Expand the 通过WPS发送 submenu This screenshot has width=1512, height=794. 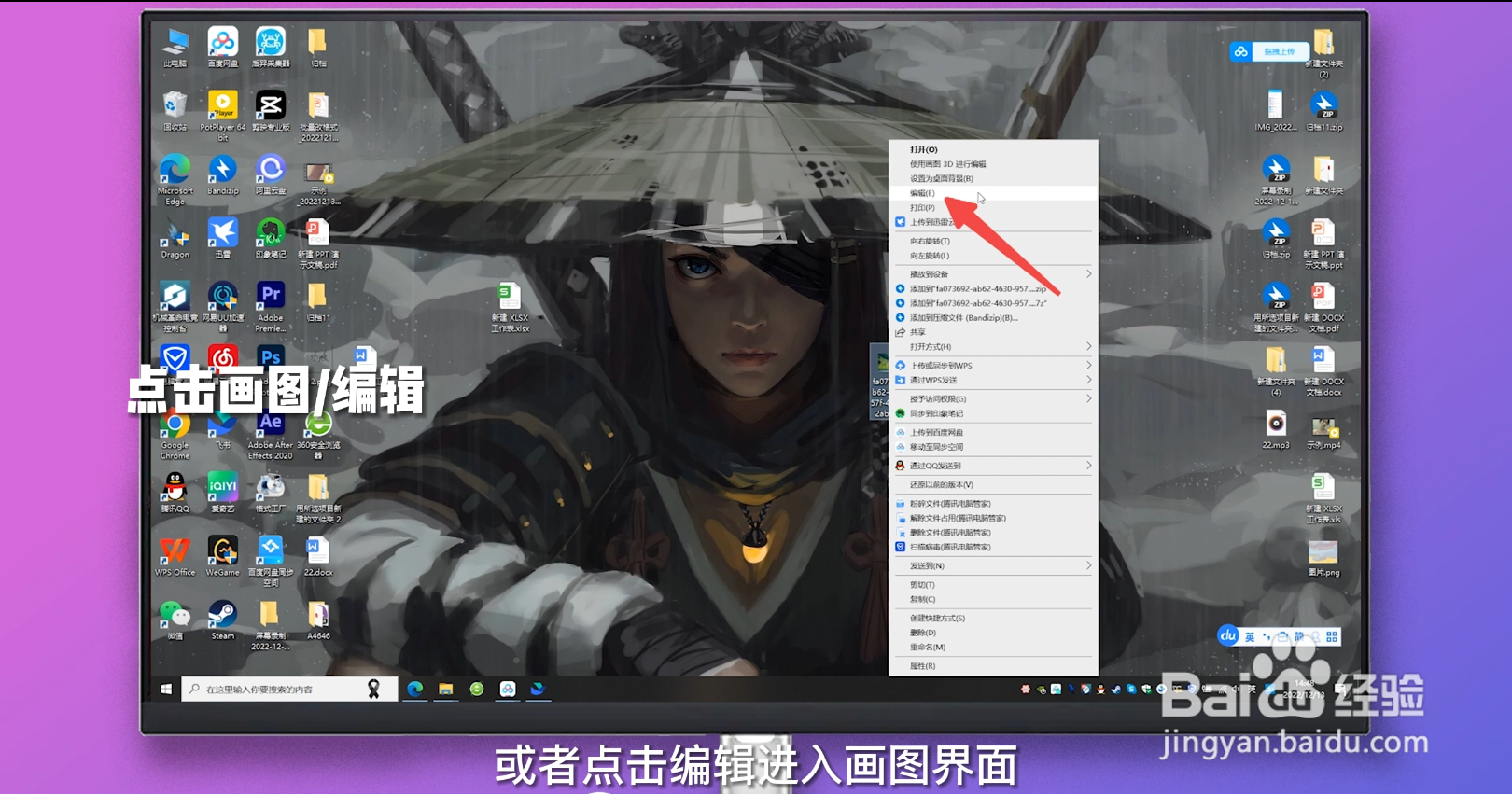[992, 380]
